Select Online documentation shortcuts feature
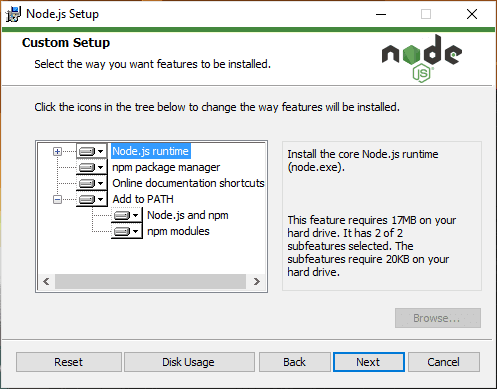The image size is (497, 389). point(188,183)
